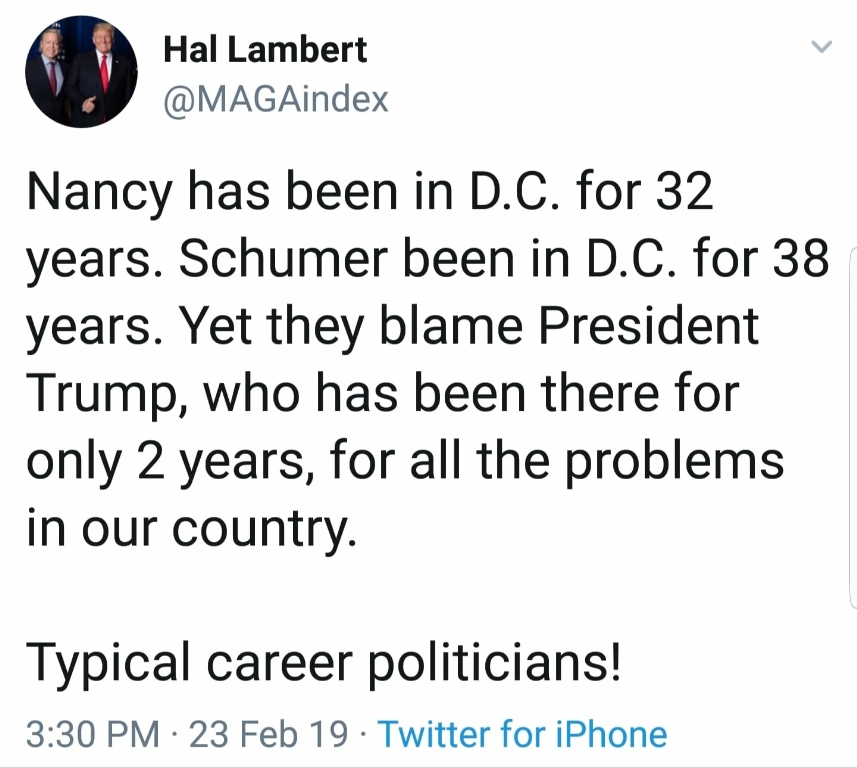Click the 23 Feb 19 date
Screen dimensions: 857x768
coord(268,734)
